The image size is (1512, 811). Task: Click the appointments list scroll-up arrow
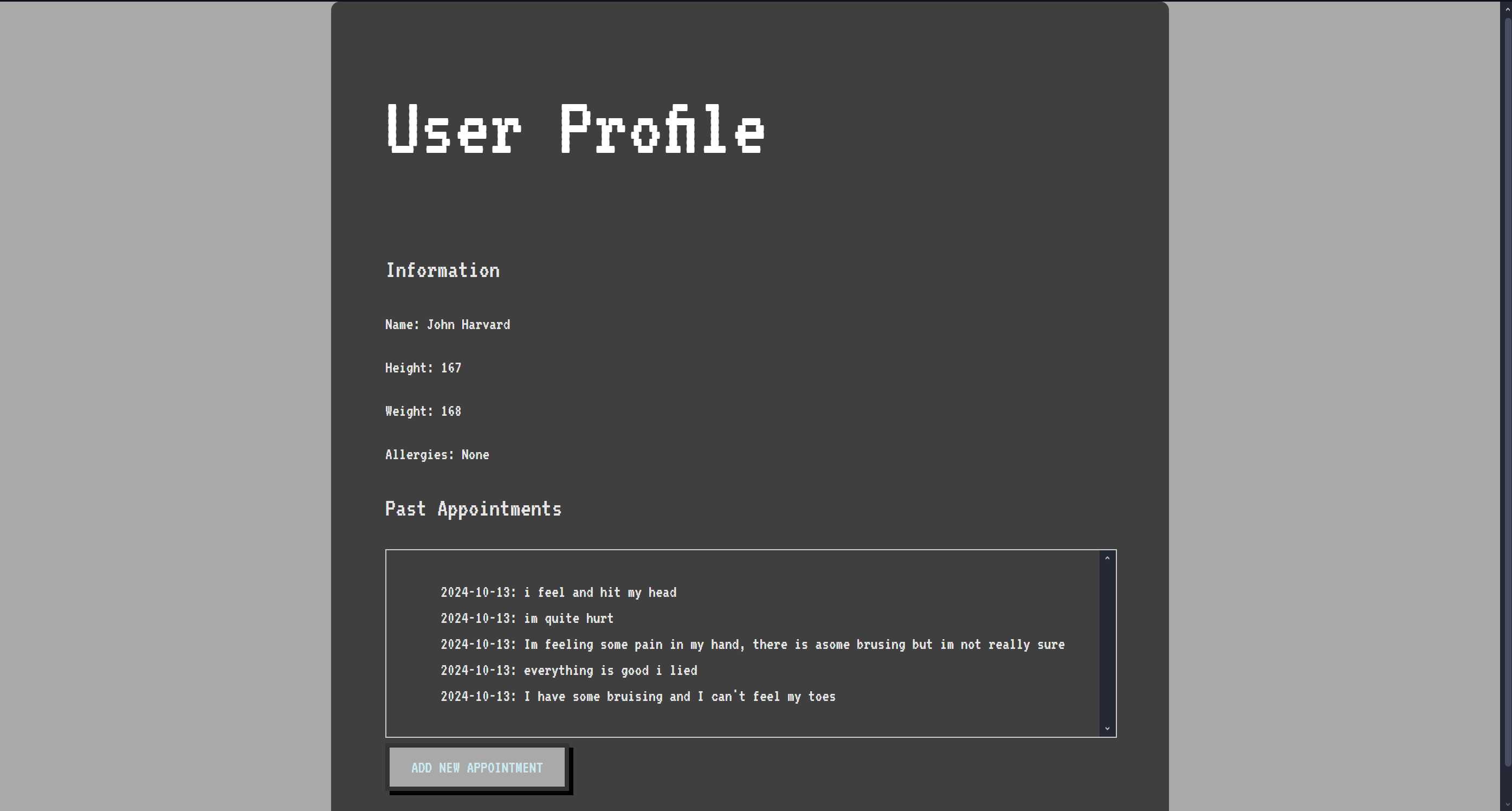[1107, 558]
